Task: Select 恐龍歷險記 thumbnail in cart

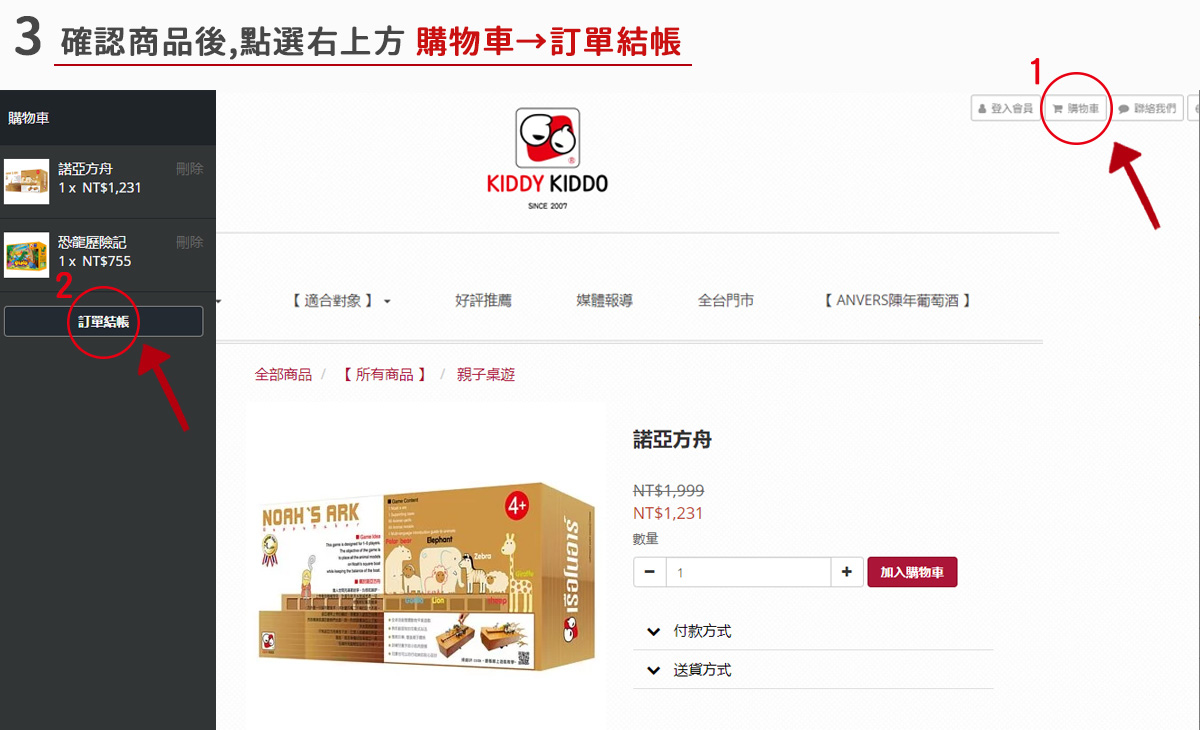Action: point(27,255)
